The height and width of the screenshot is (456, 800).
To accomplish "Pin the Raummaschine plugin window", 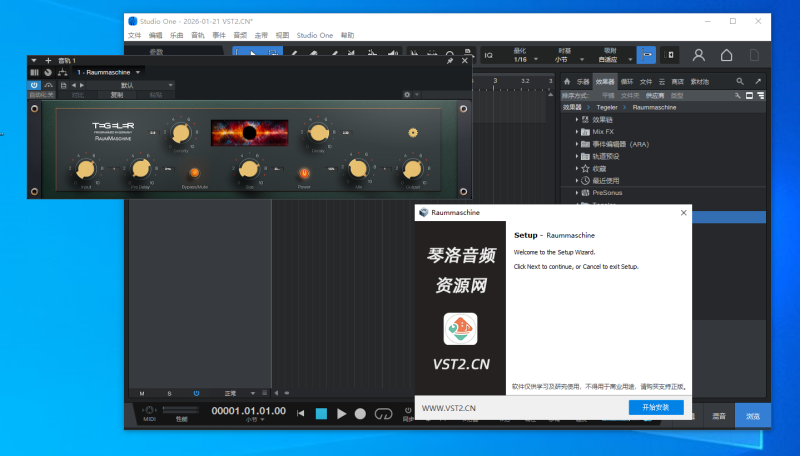I will point(450,61).
